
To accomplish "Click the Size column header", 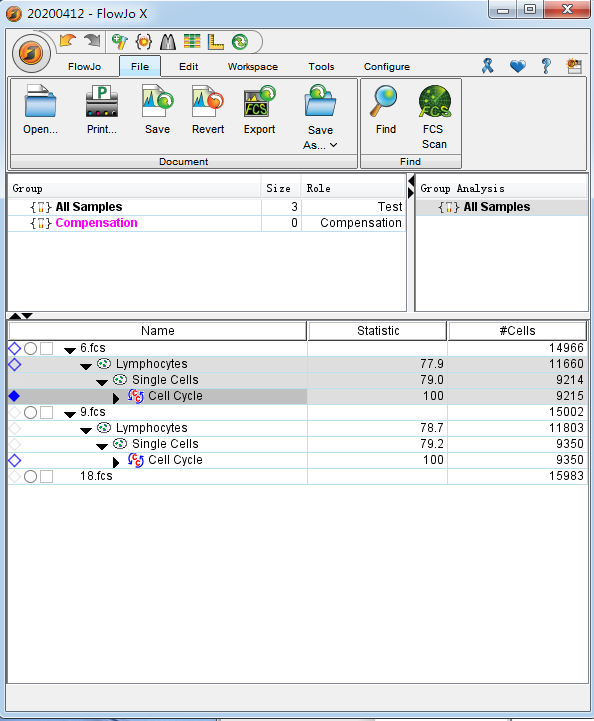I will tap(281, 189).
